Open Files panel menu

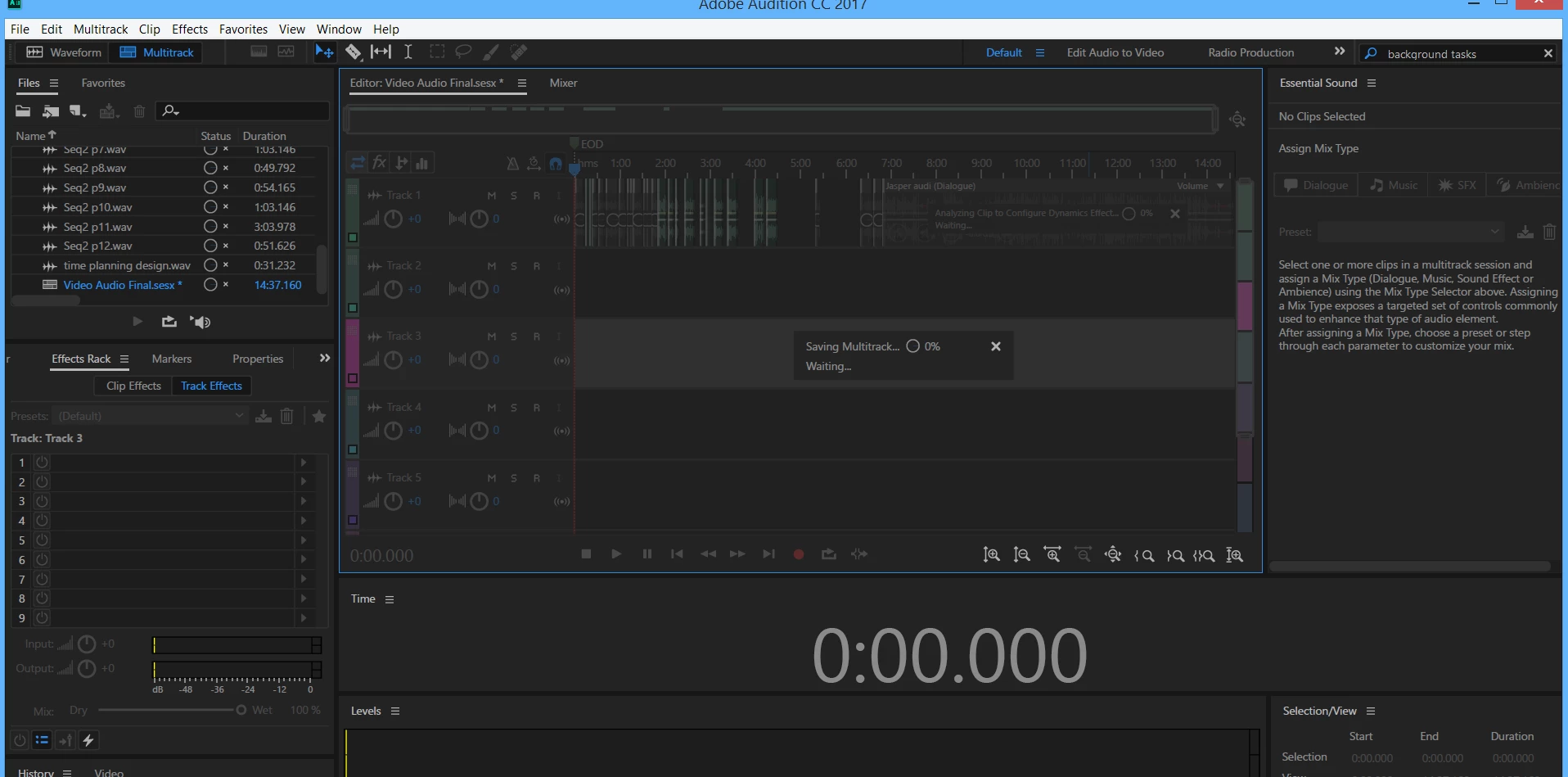54,83
